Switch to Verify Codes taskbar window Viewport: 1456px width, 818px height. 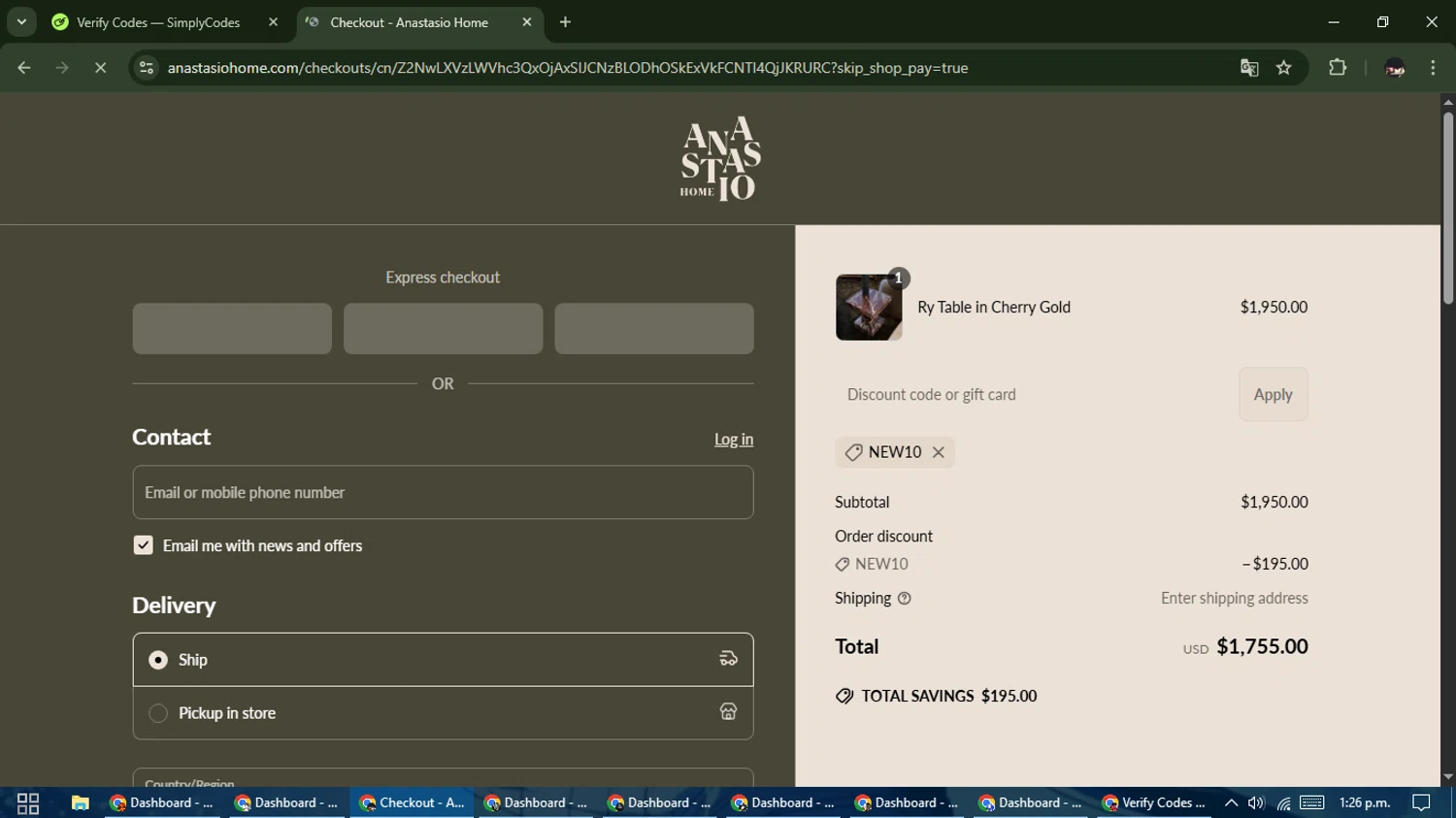pyautogui.click(x=1154, y=803)
